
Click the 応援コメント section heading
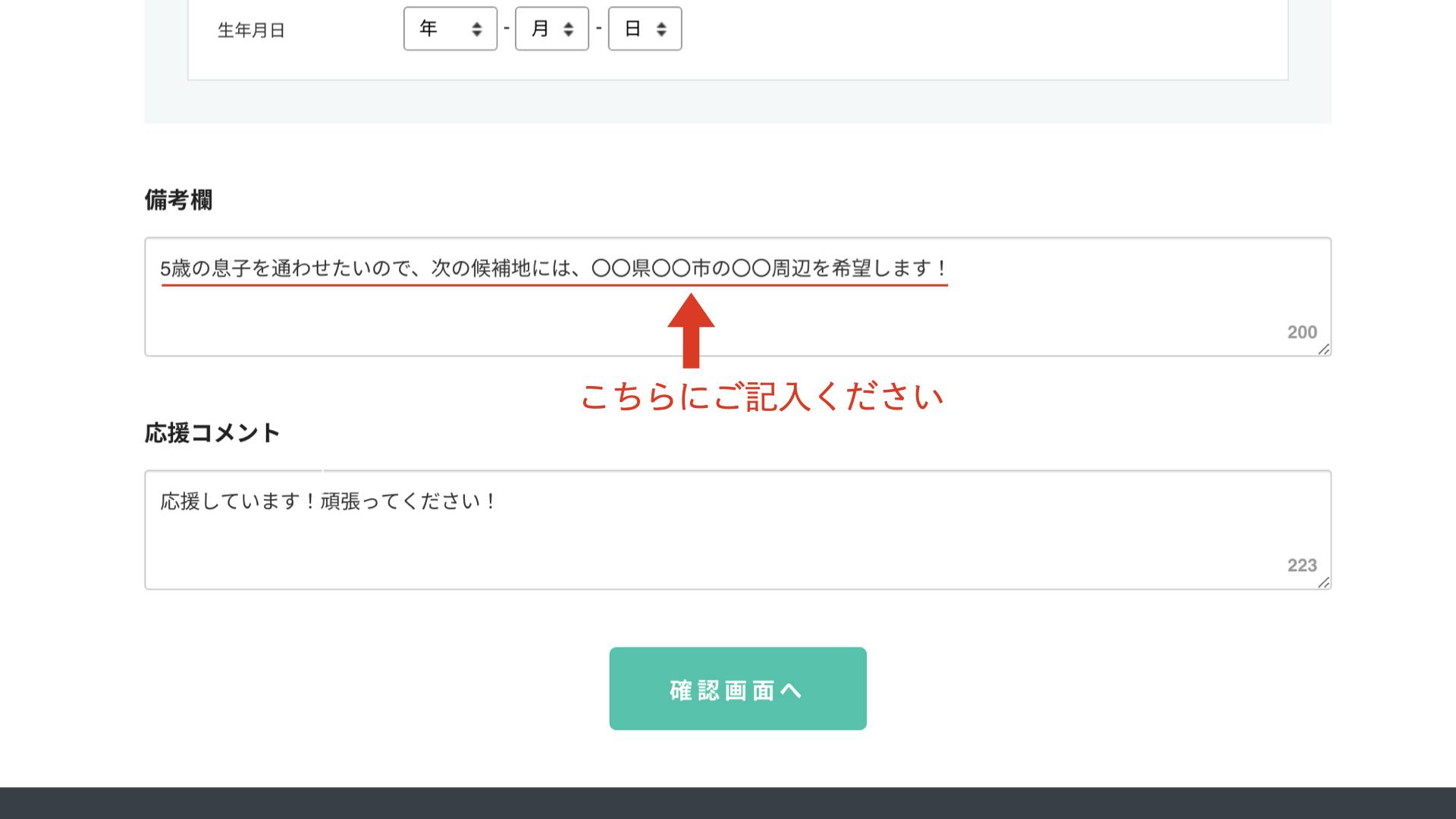click(212, 433)
